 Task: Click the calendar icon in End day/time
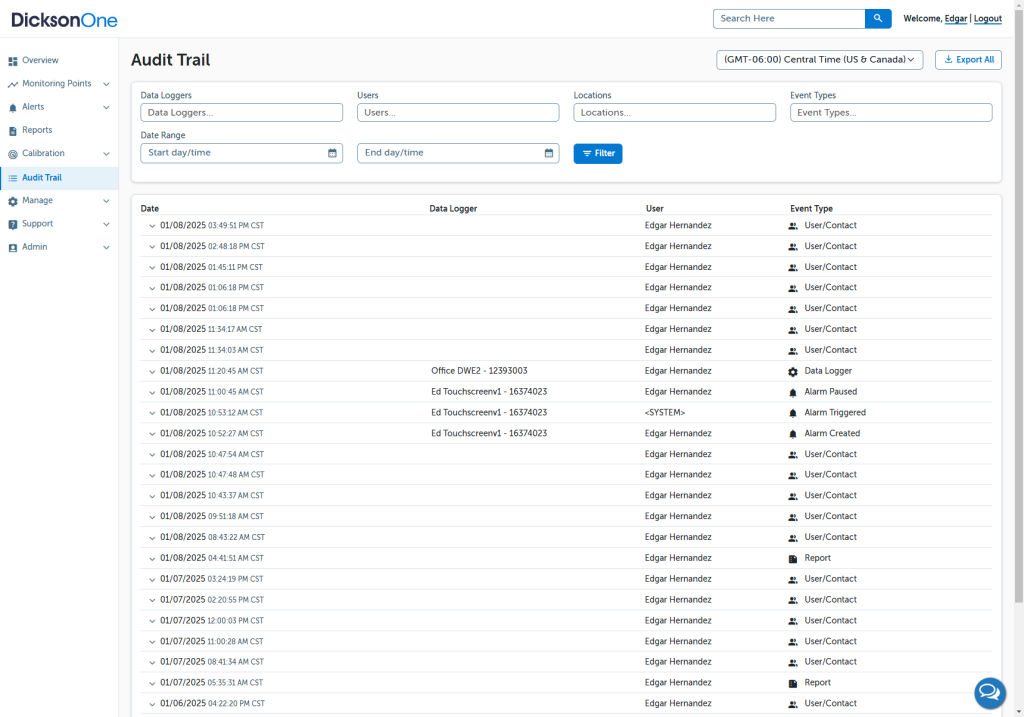pyautogui.click(x=549, y=153)
